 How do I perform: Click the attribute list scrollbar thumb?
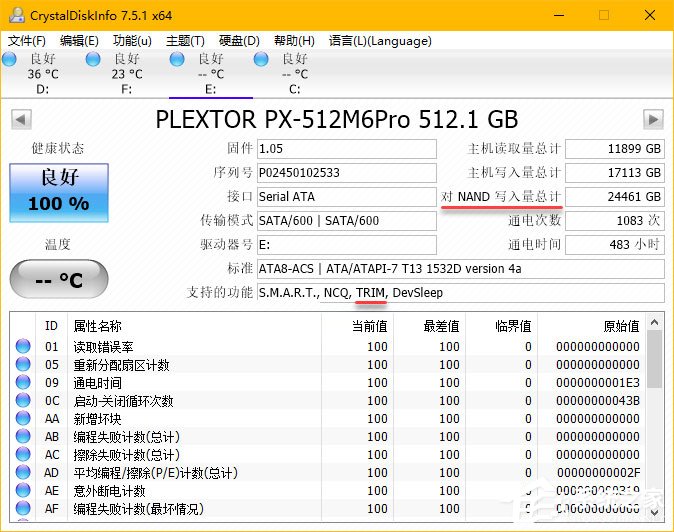point(654,360)
